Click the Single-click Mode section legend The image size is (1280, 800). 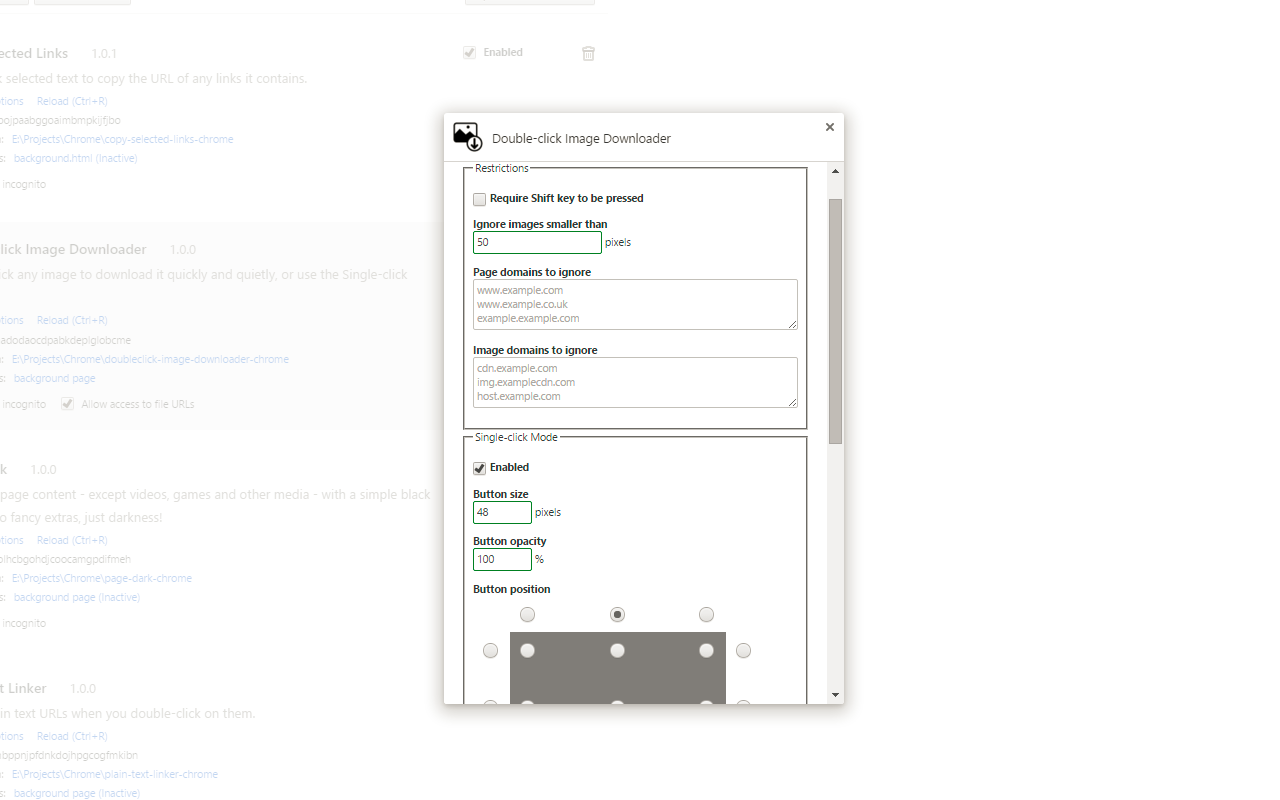[x=516, y=437]
